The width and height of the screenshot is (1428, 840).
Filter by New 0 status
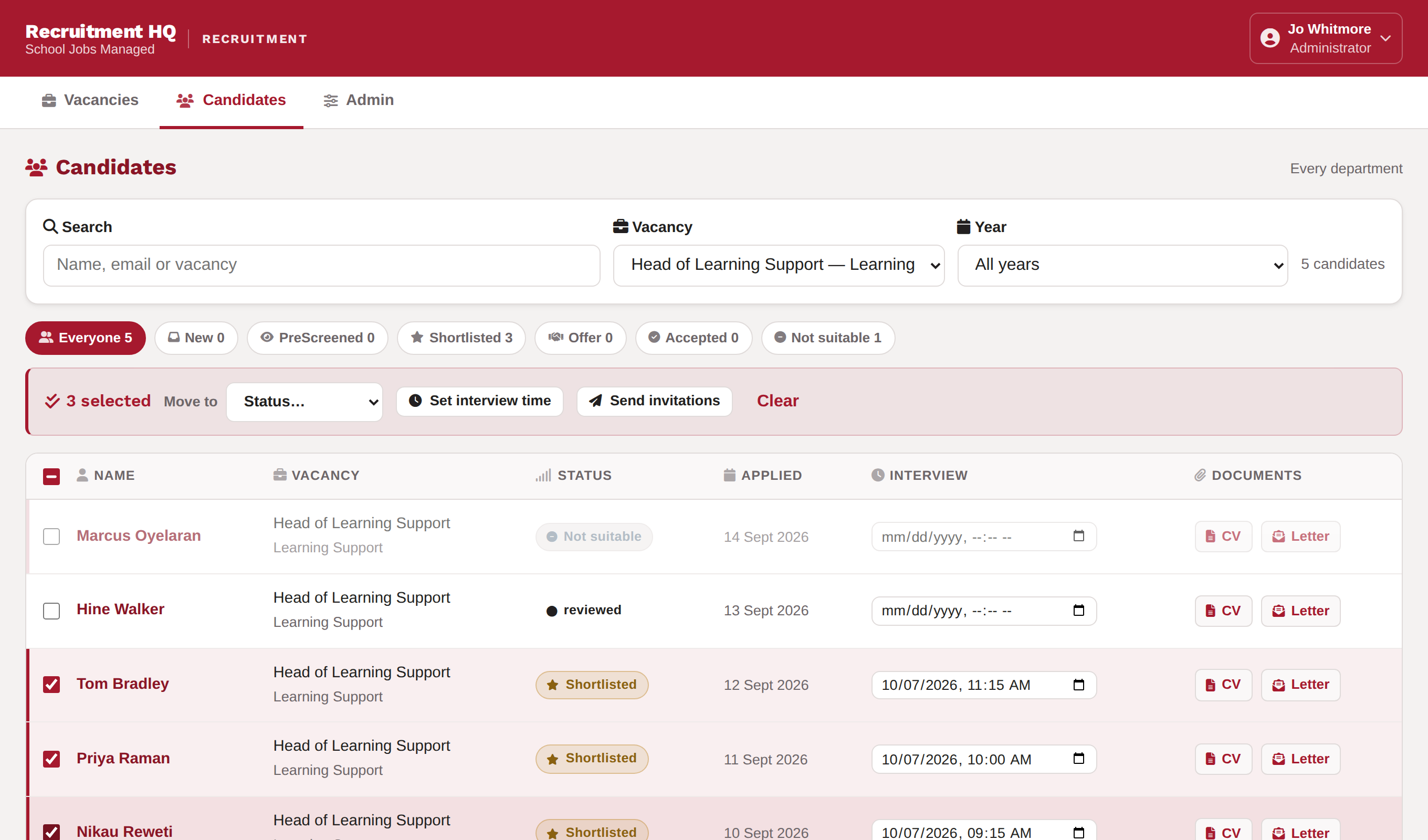pyautogui.click(x=196, y=338)
